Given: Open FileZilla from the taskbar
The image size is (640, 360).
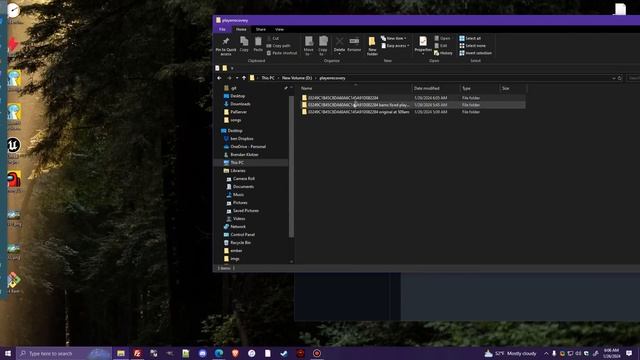Looking at the screenshot, I should click(138, 353).
